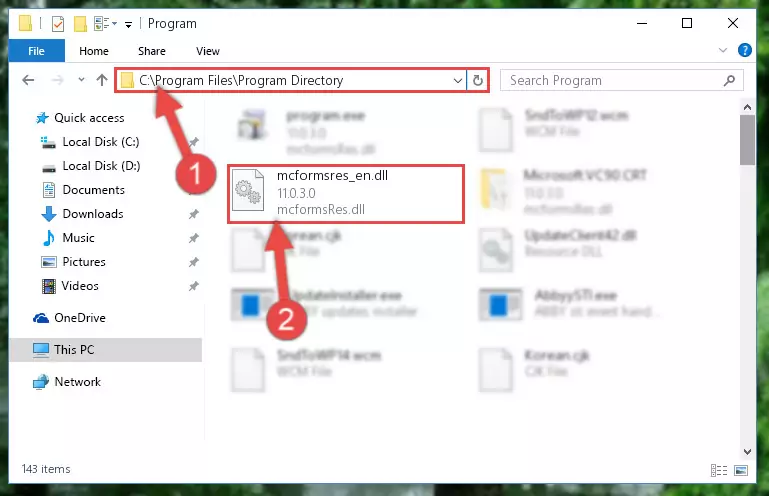Unpin Videos using its pin icon
The height and width of the screenshot is (496, 769).
coord(194,286)
